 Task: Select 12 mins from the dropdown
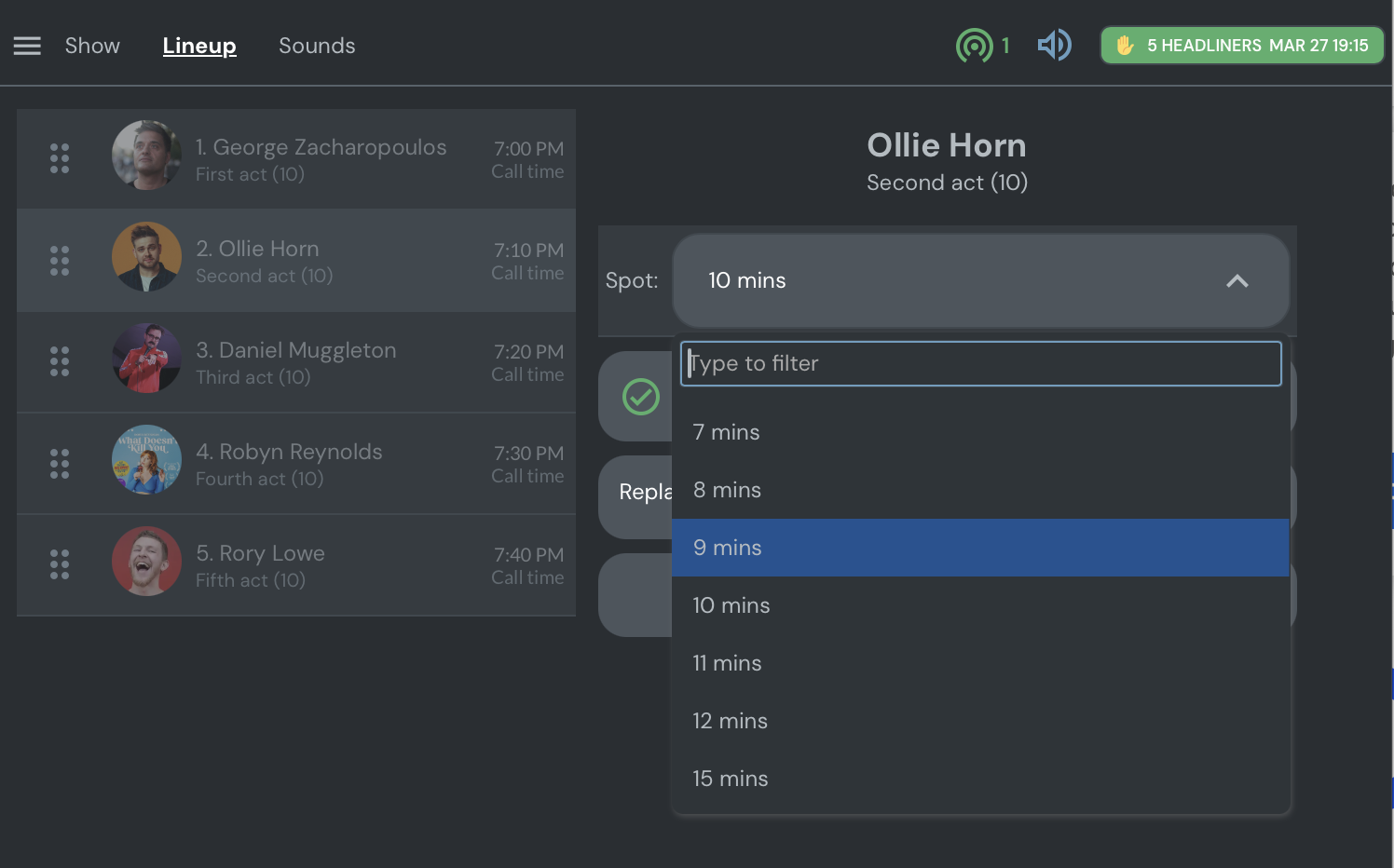pos(980,721)
